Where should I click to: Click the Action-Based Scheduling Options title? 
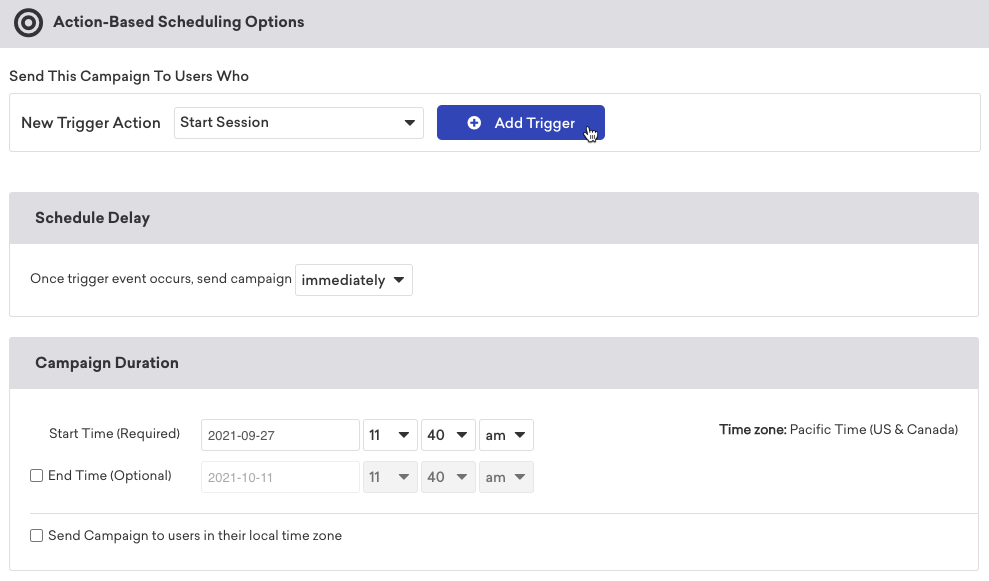[178, 21]
